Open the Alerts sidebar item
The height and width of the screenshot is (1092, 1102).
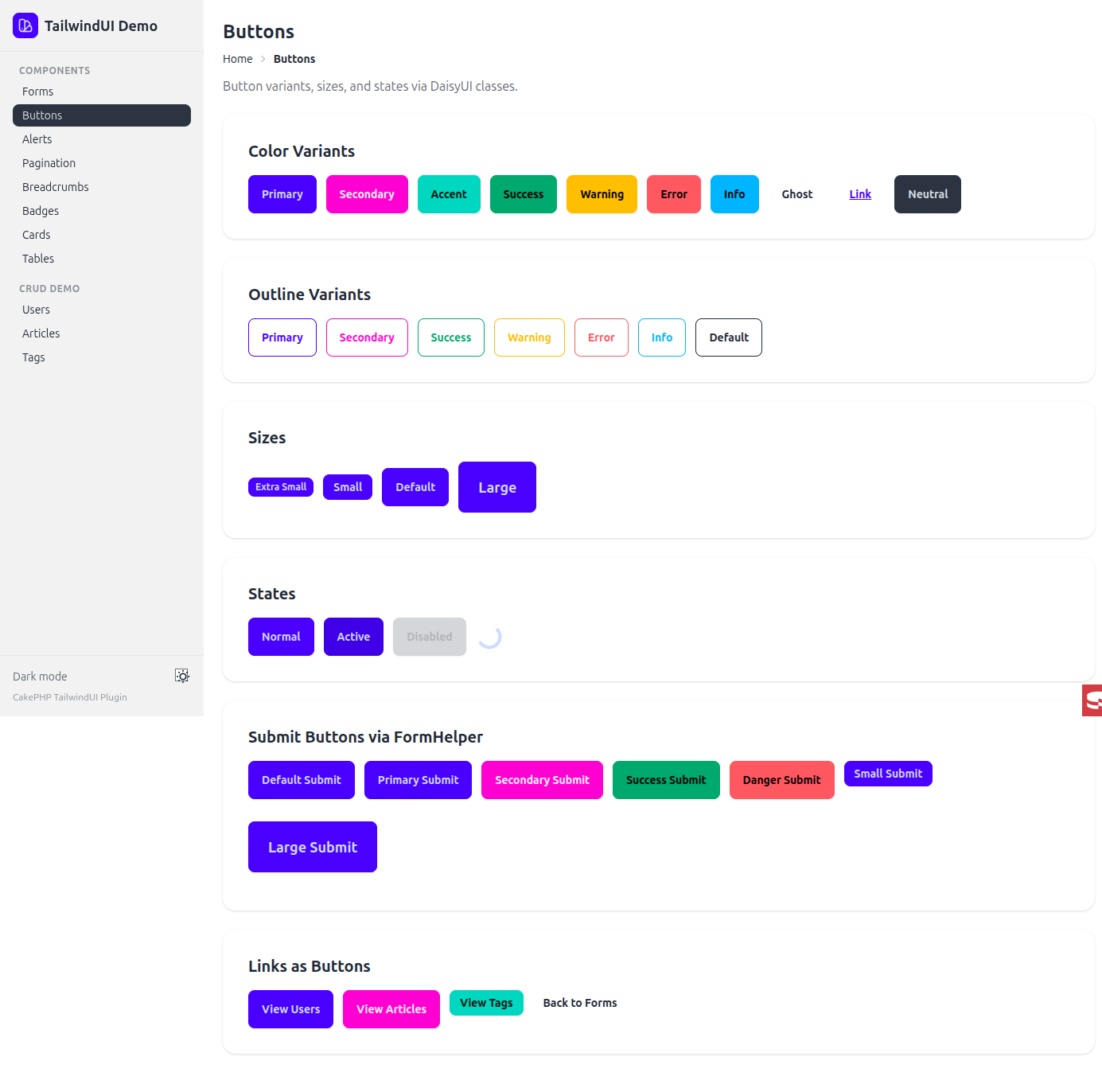tap(37, 139)
